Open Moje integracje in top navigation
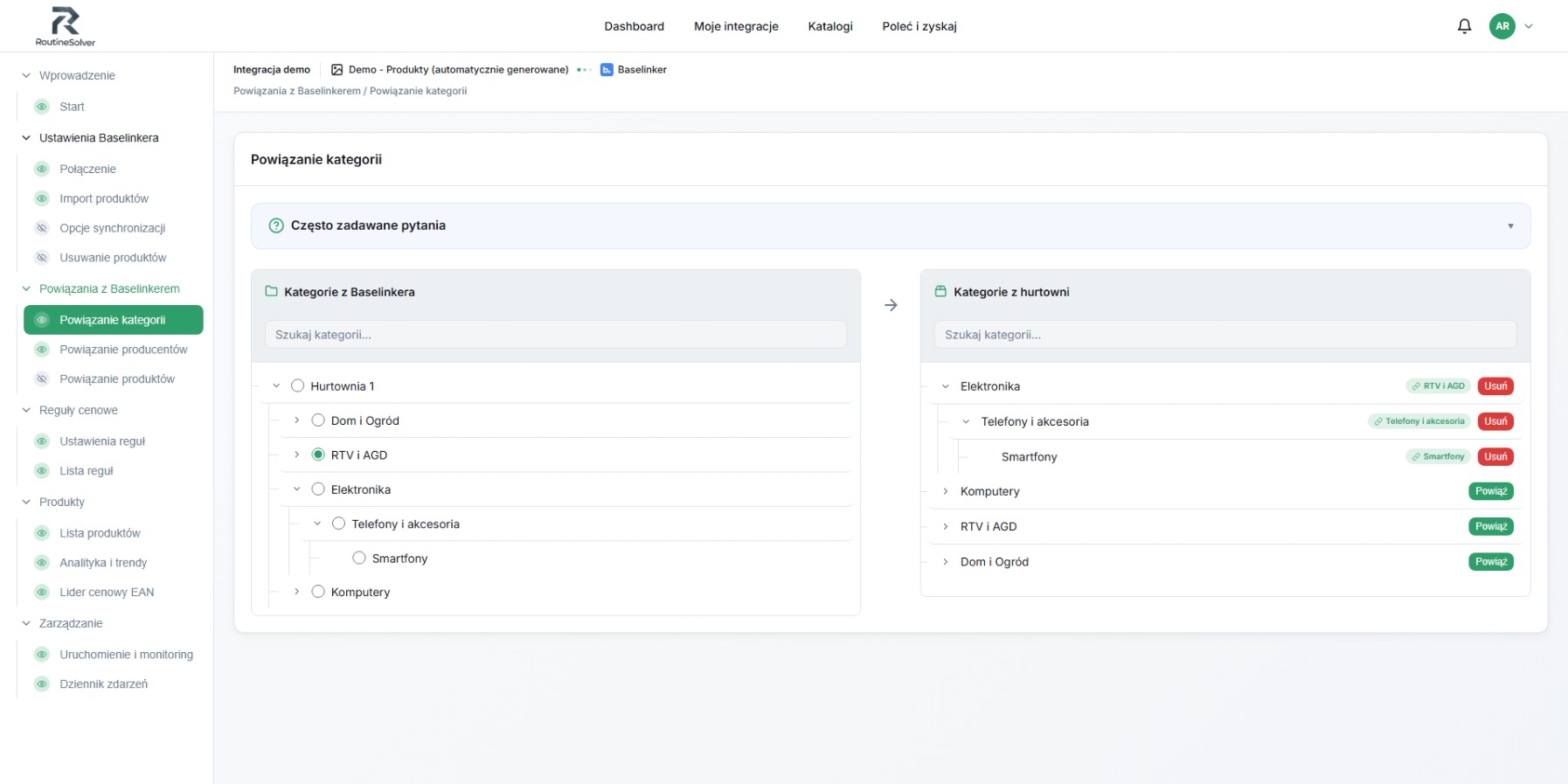 tap(736, 26)
